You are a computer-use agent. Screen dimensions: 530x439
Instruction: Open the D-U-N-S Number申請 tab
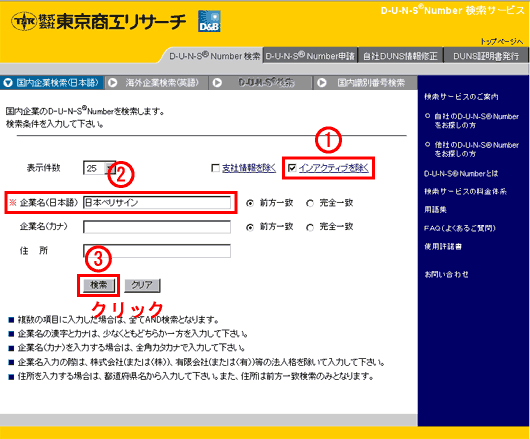pos(310,56)
